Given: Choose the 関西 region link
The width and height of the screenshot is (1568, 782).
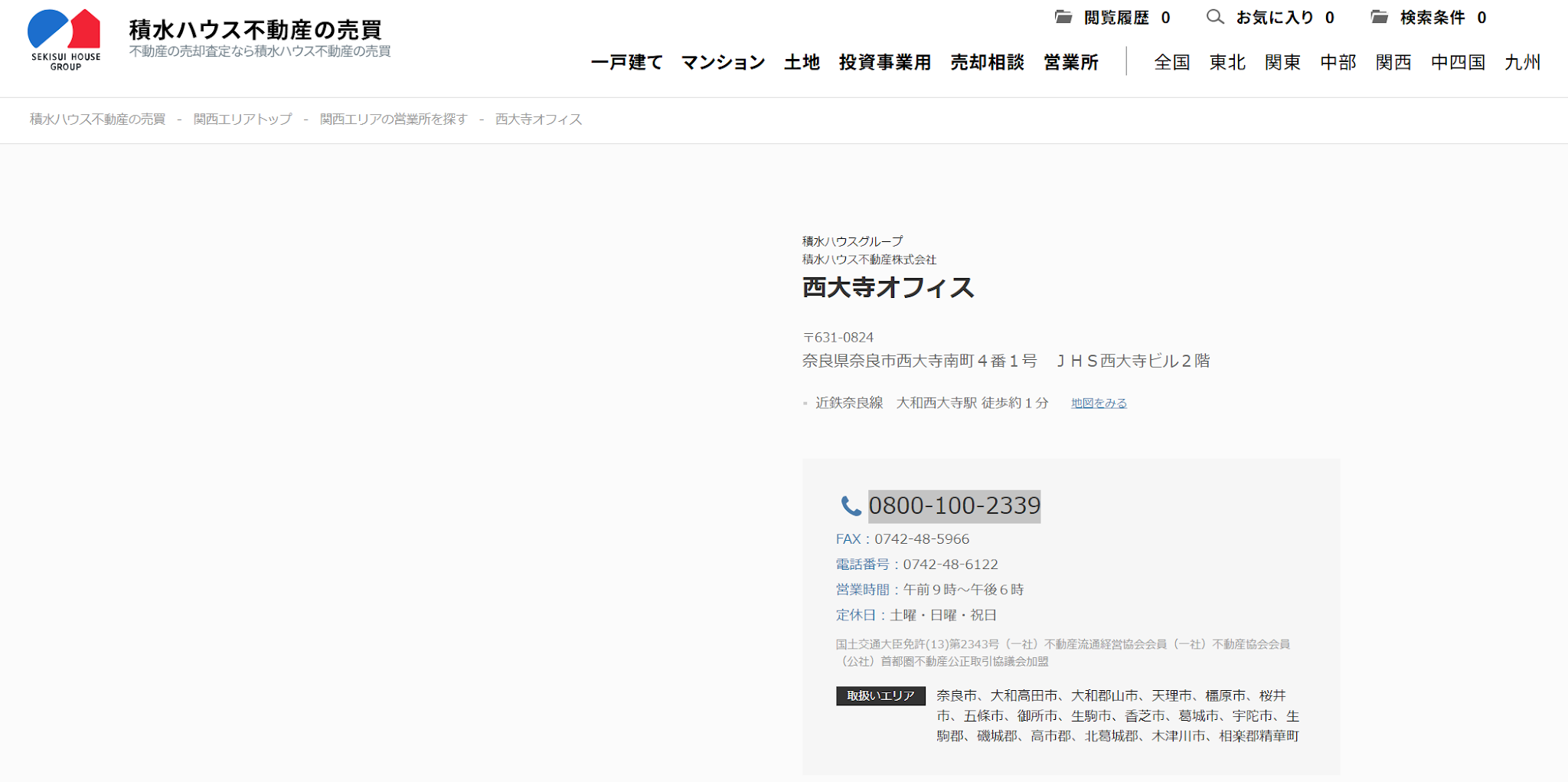Looking at the screenshot, I should [1393, 62].
